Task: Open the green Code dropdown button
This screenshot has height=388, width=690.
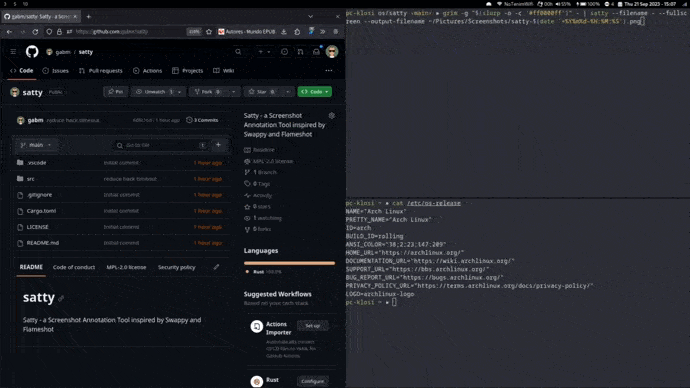Action: tap(315, 92)
